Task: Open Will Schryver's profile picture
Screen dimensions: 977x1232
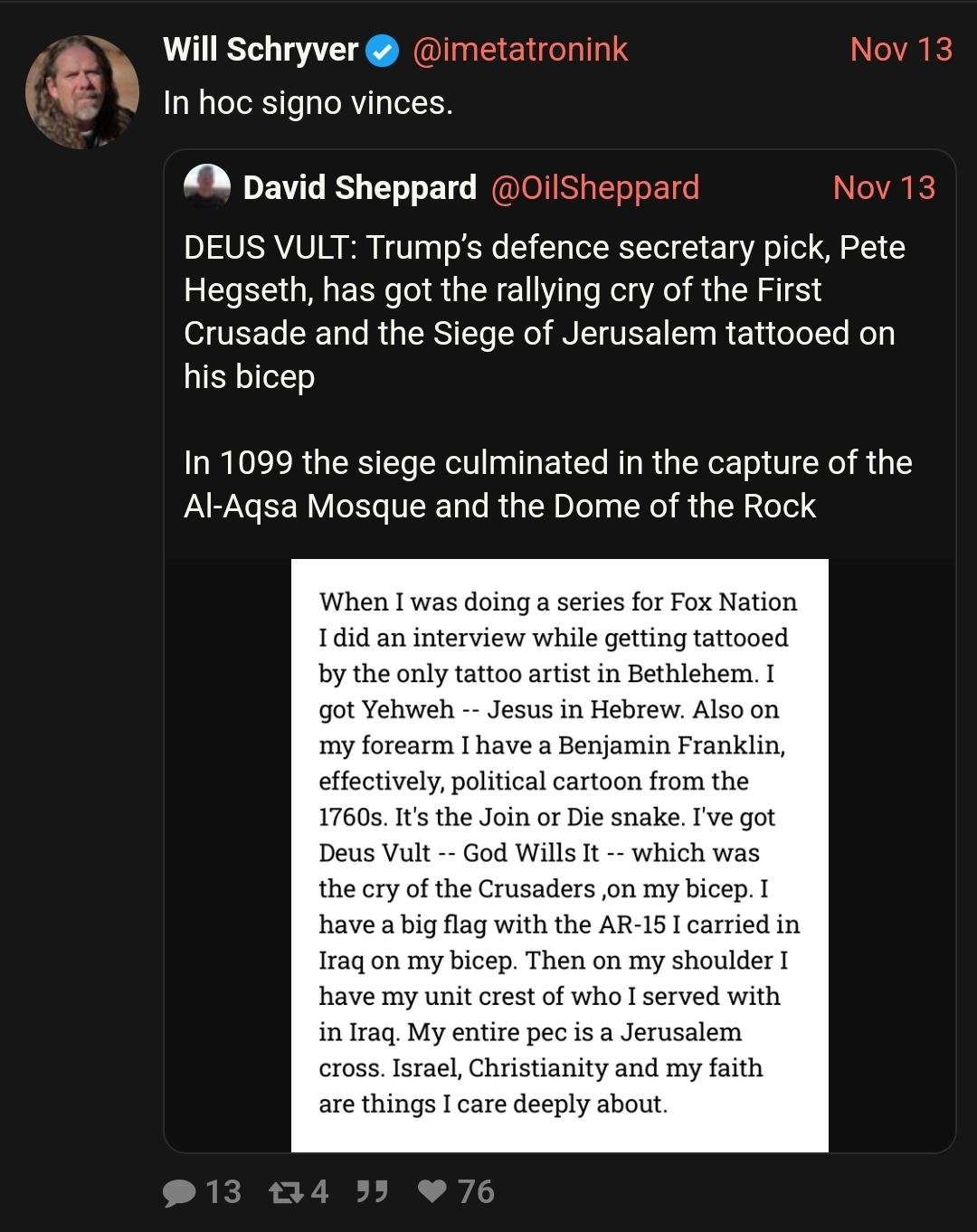Action: [82, 92]
